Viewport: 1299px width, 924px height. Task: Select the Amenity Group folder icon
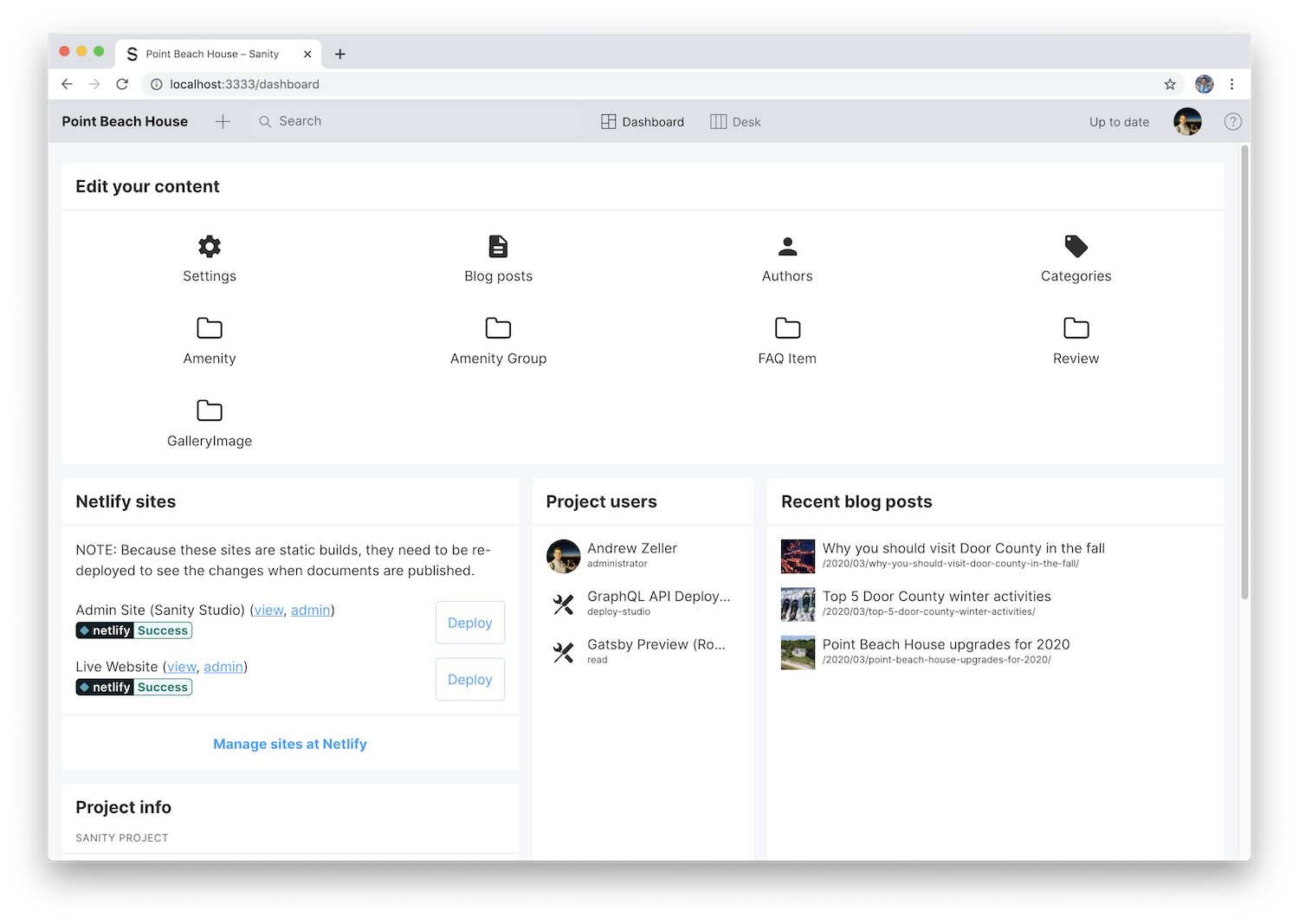[498, 328]
